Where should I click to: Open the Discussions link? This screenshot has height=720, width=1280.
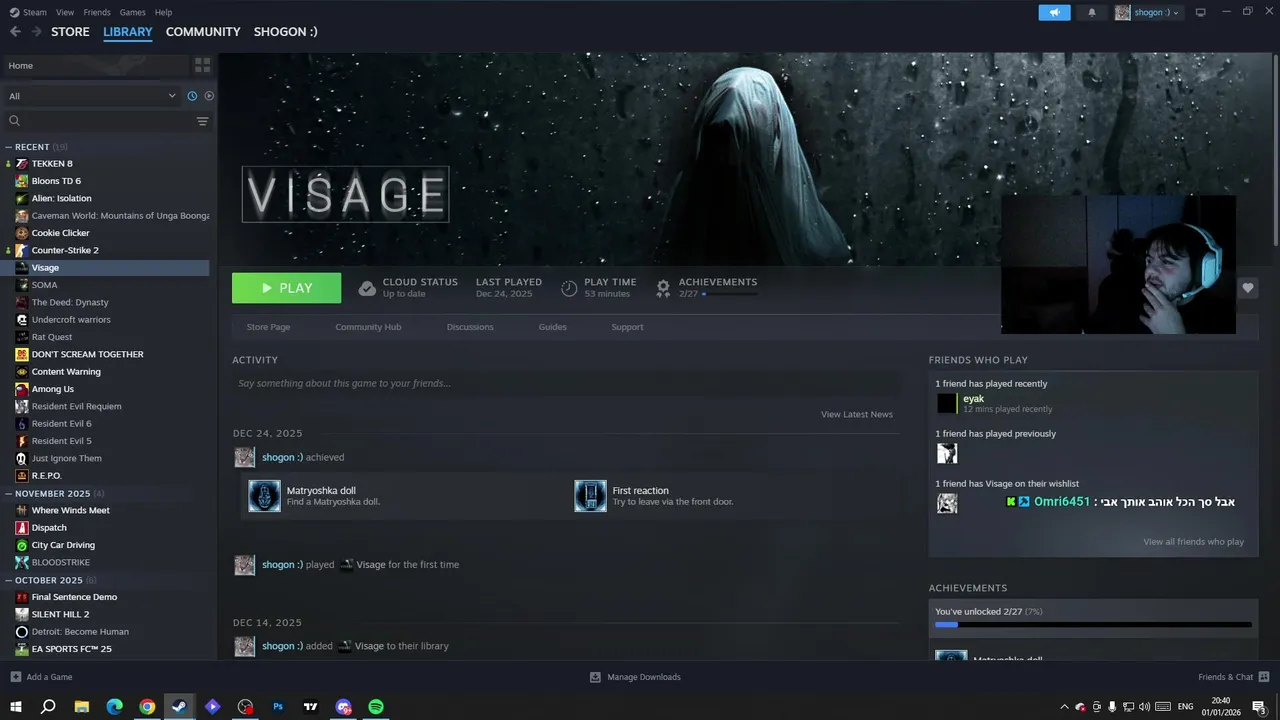pyautogui.click(x=470, y=327)
